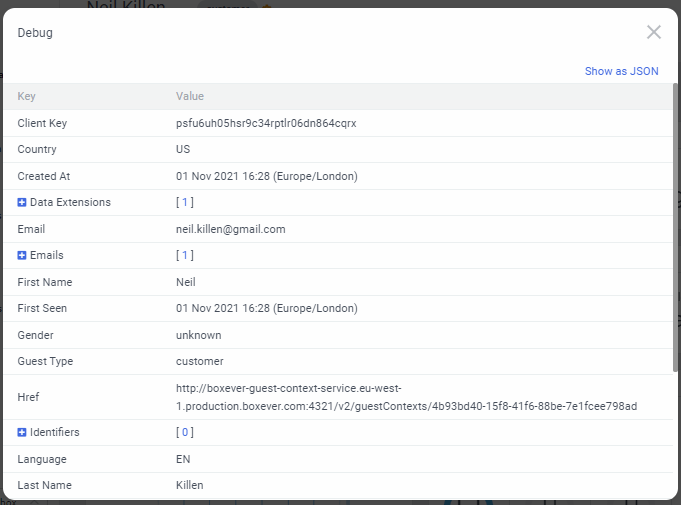The image size is (681, 505).
Task: Select the Client Key value text
Action: point(266,124)
